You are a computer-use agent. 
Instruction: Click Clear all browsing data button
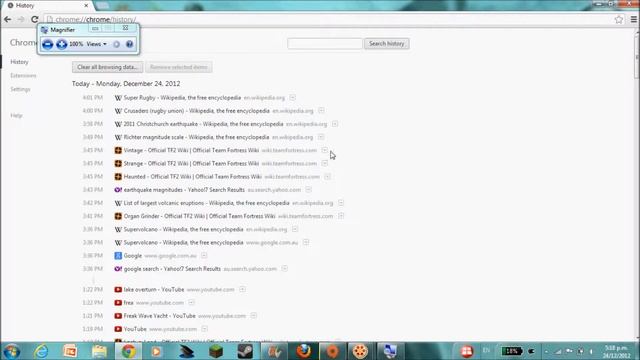point(108,67)
